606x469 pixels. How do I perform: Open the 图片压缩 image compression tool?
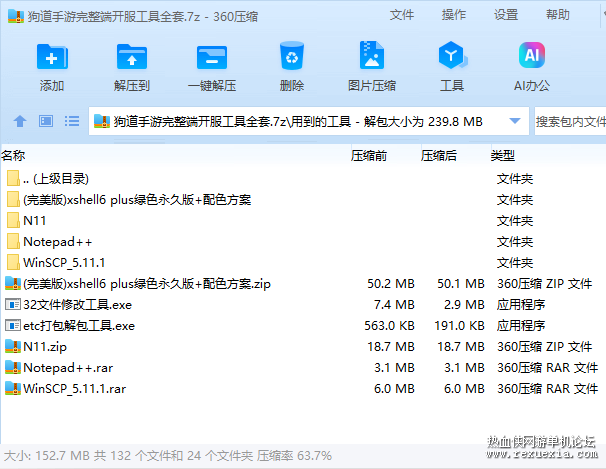pos(372,55)
